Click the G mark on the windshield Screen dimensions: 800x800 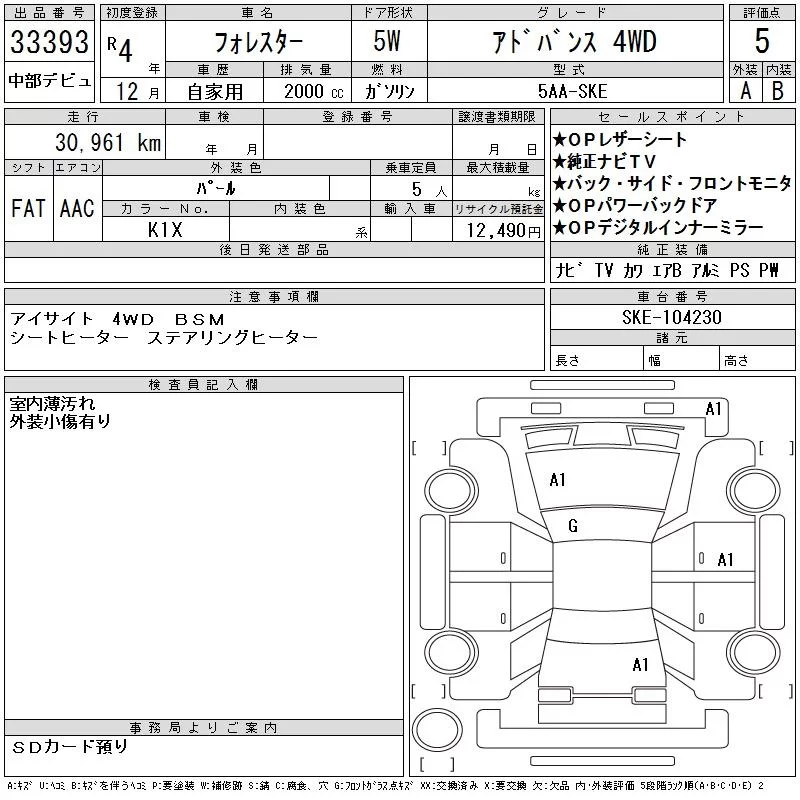point(572,527)
